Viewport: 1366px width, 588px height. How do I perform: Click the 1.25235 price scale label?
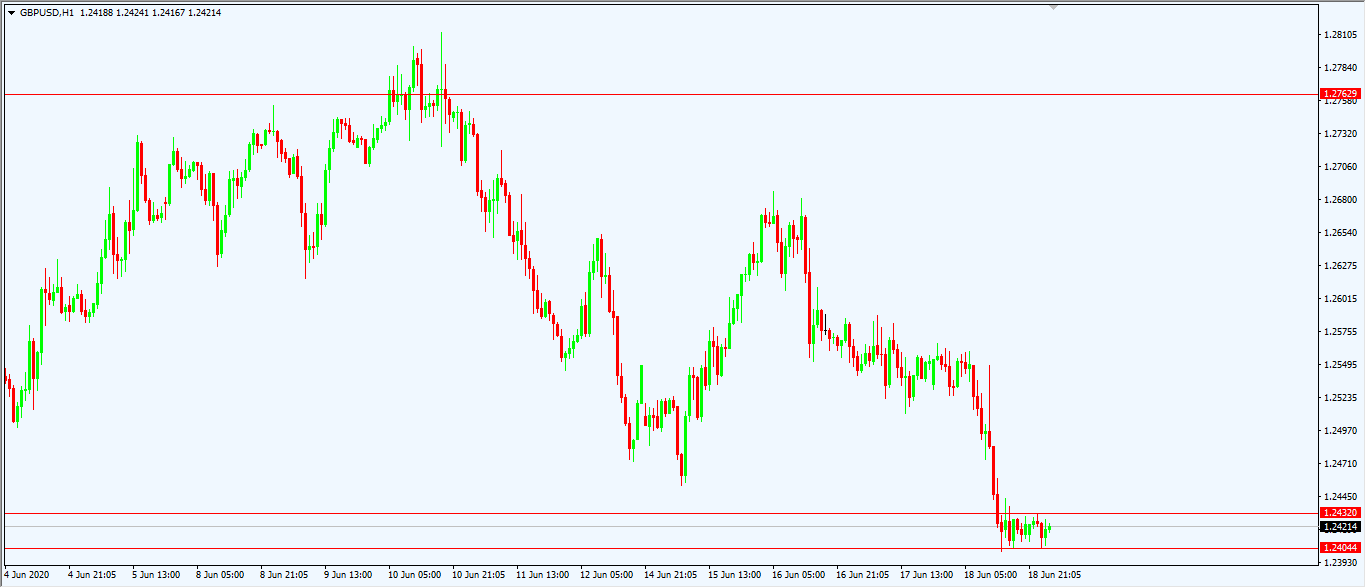coord(1340,398)
